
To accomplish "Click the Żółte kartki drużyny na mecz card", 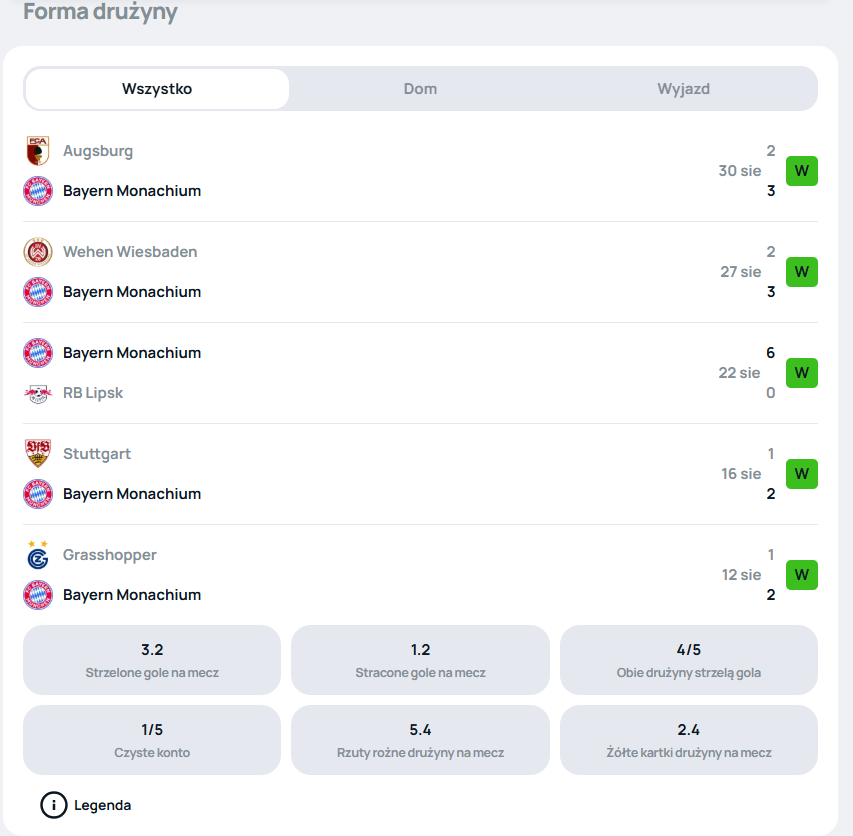I will pyautogui.click(x=689, y=740).
